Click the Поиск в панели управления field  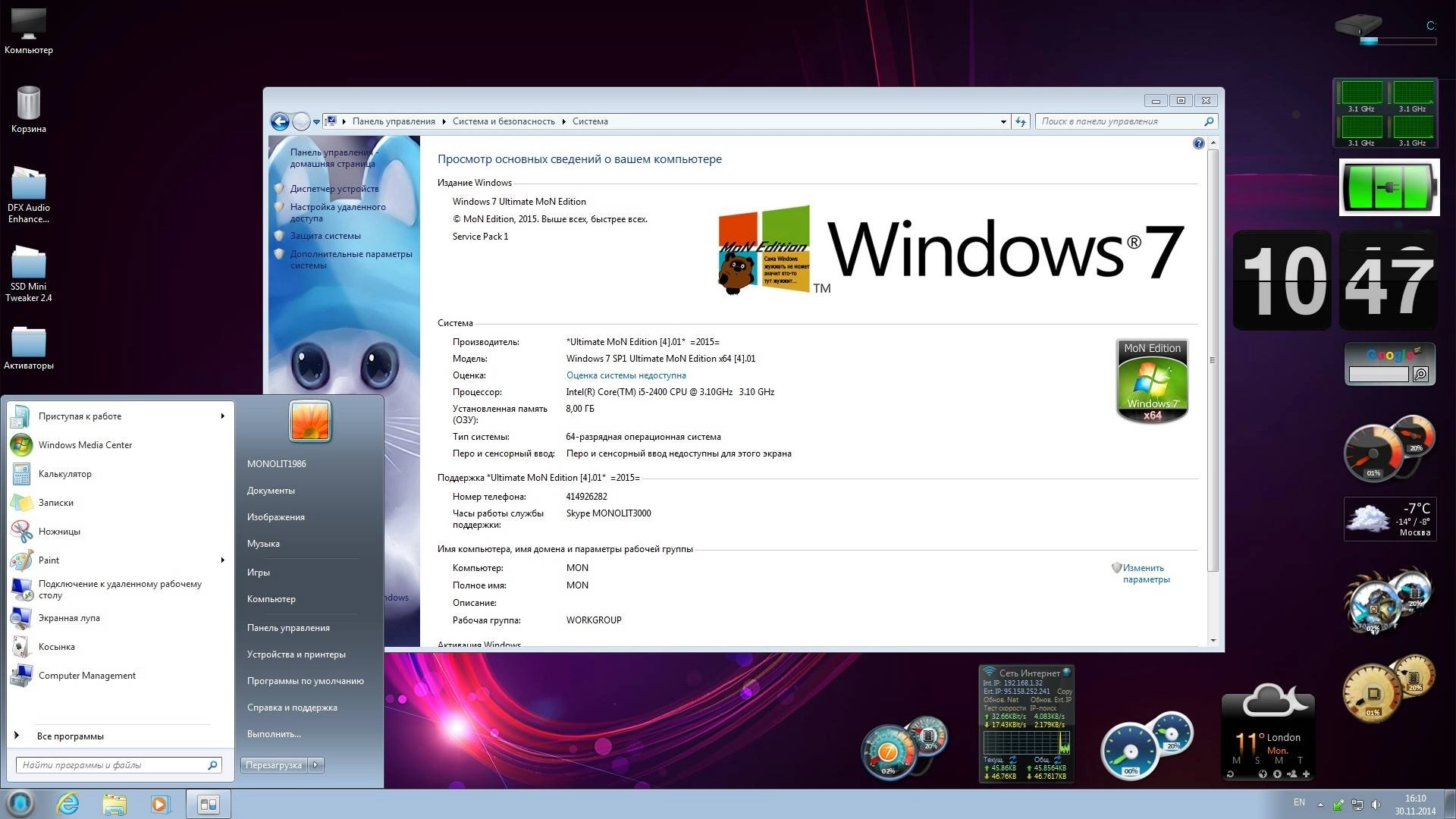pos(1126,121)
